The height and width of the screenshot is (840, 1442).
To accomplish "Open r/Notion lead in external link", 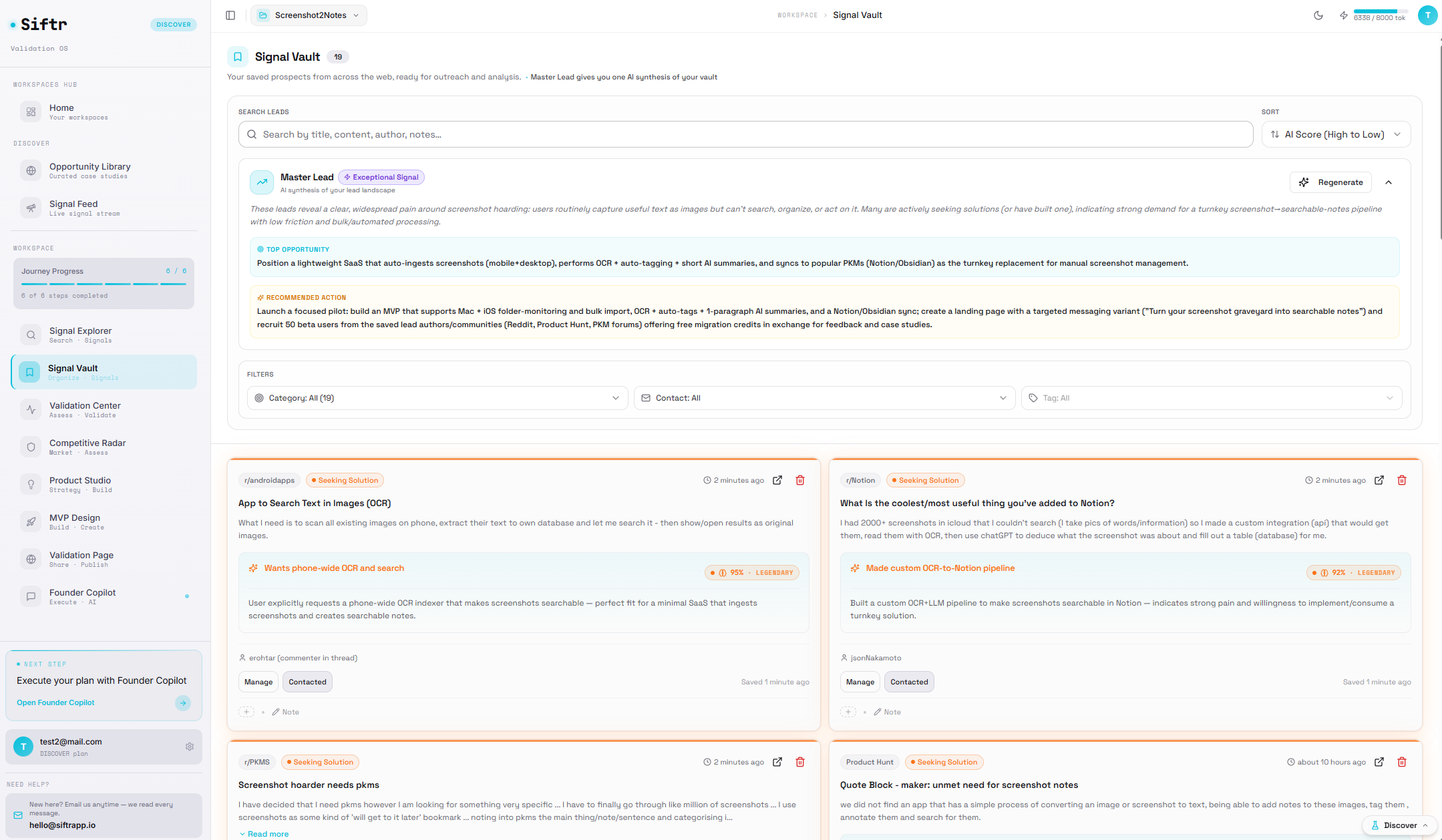I will [1379, 480].
